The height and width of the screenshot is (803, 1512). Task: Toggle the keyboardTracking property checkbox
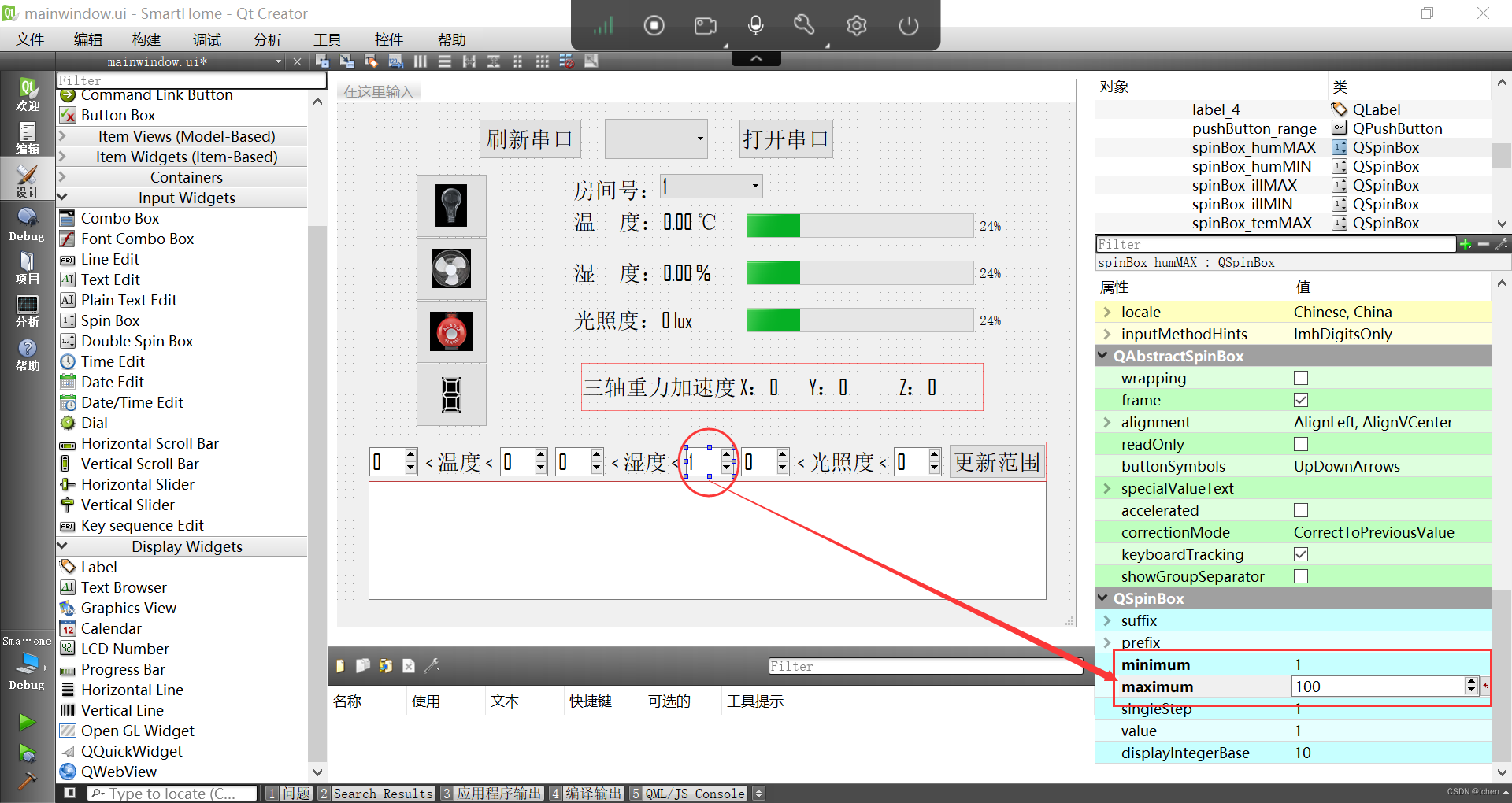[x=1301, y=554]
